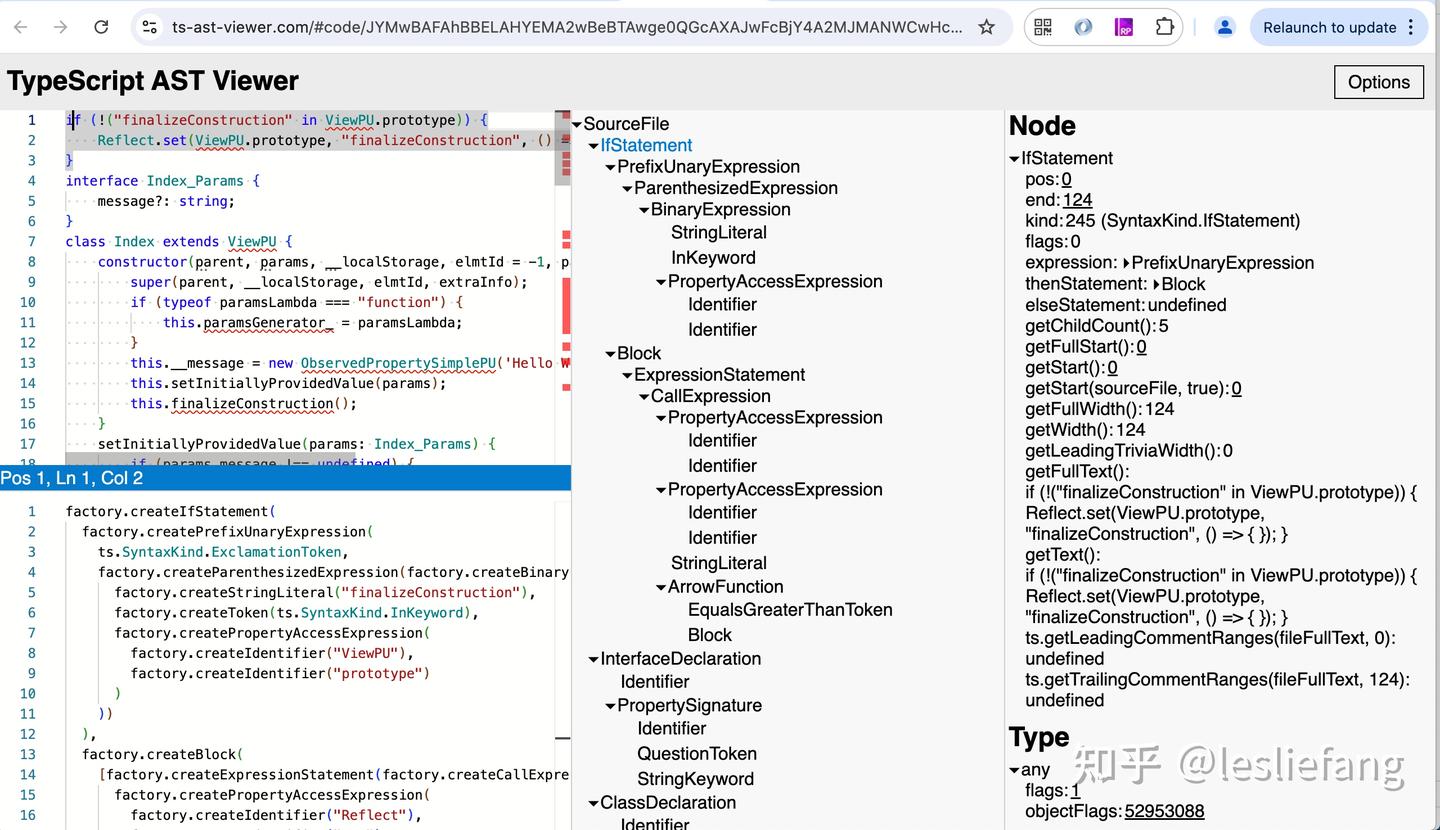The width and height of the screenshot is (1440, 830).
Task: Click the 'getChildCount(): 5' row
Action: click(x=1097, y=326)
